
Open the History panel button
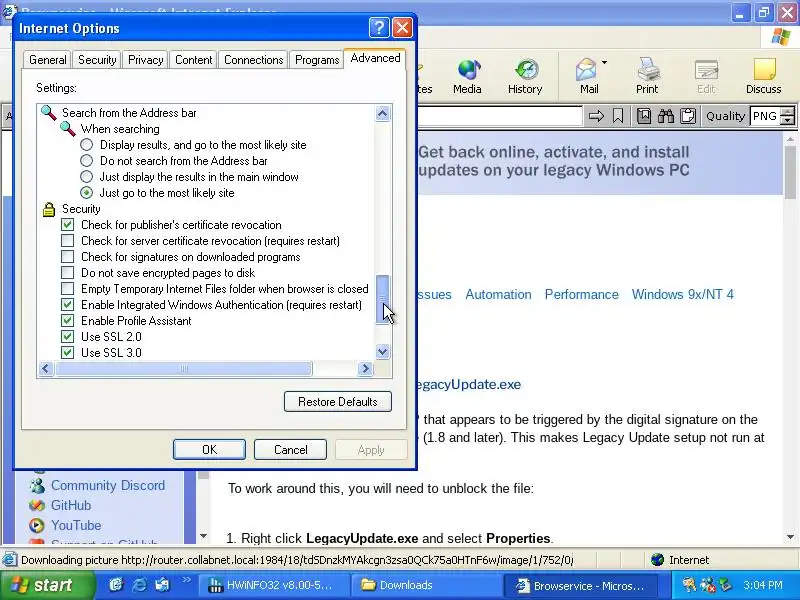pyautogui.click(x=525, y=77)
